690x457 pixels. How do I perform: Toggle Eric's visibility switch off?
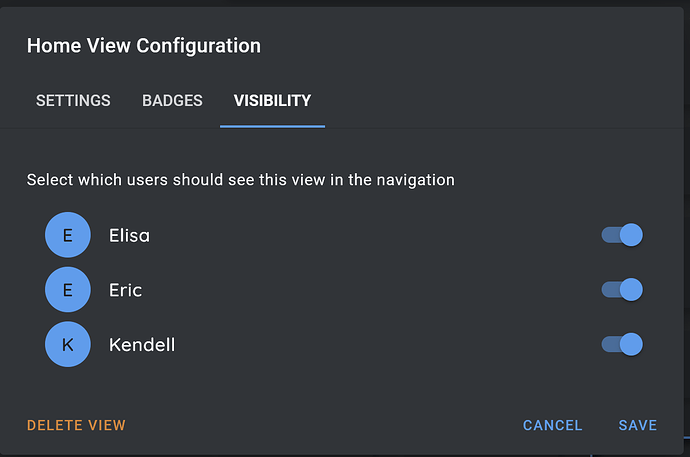tap(622, 290)
